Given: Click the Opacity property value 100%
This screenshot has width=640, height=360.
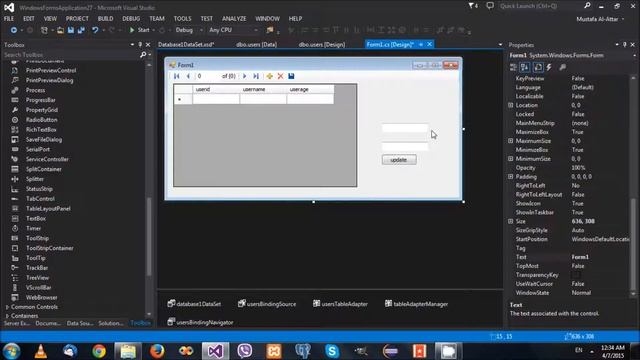Looking at the screenshot, I should pyautogui.click(x=578, y=167).
